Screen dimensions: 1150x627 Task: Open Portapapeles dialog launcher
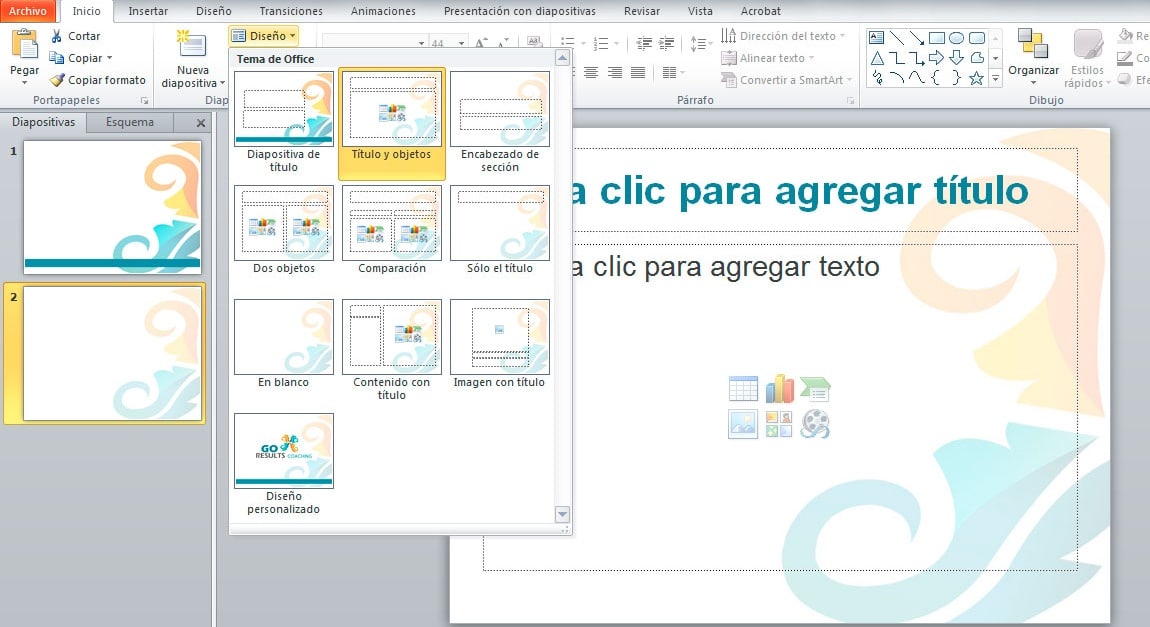point(144,100)
